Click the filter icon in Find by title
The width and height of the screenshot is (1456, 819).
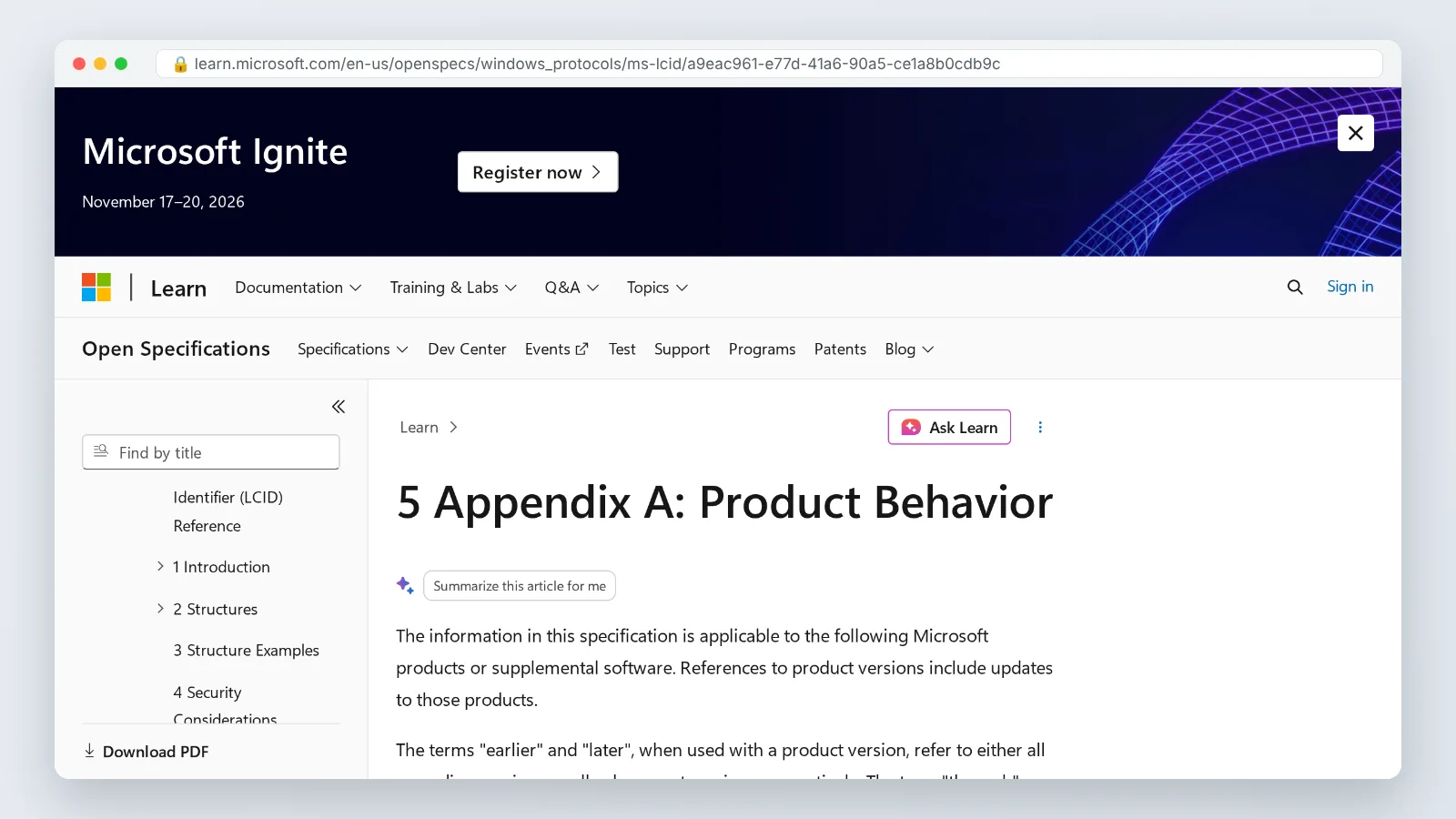[101, 451]
